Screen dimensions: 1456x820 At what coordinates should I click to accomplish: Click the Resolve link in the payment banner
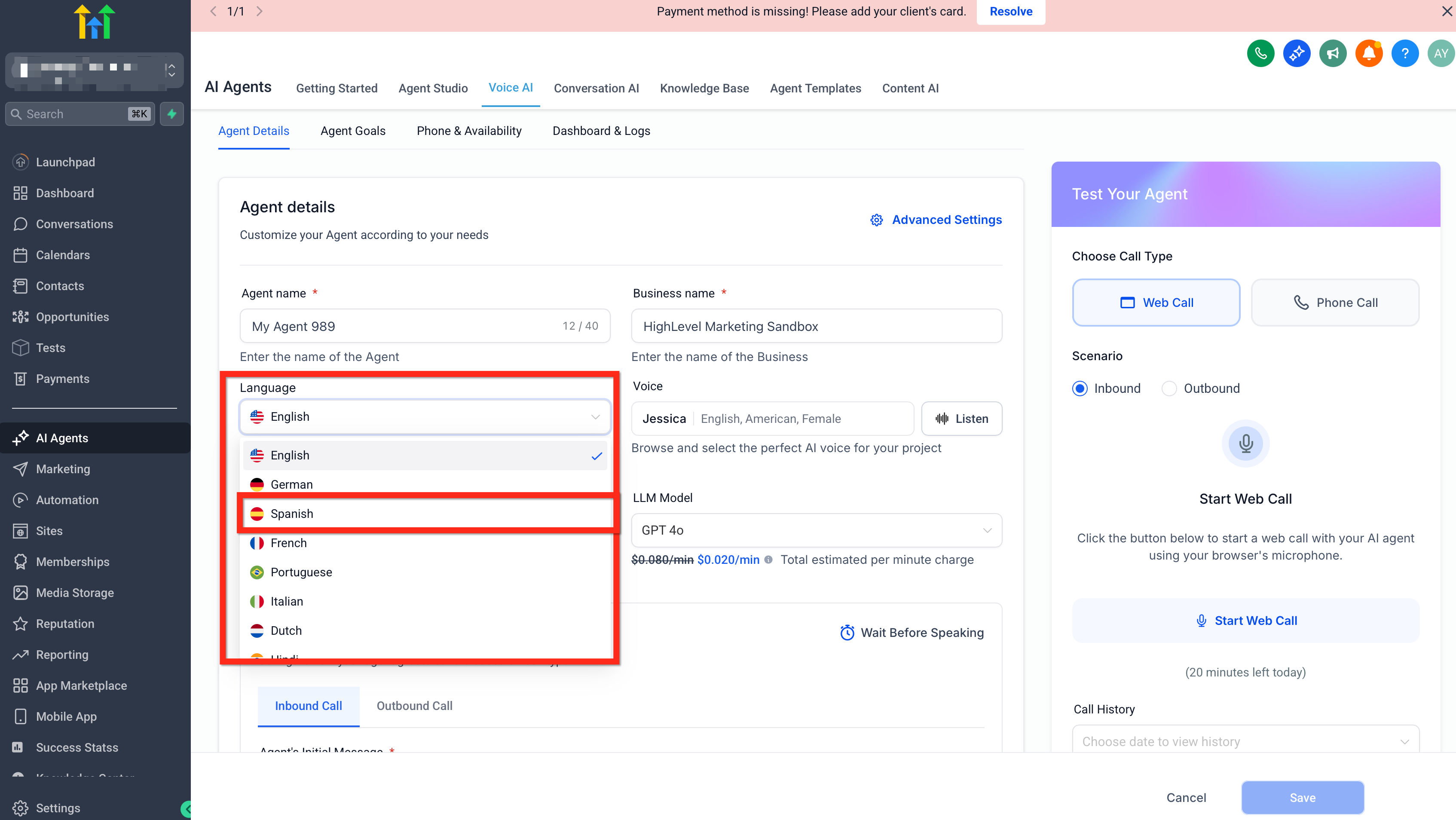(x=1010, y=11)
